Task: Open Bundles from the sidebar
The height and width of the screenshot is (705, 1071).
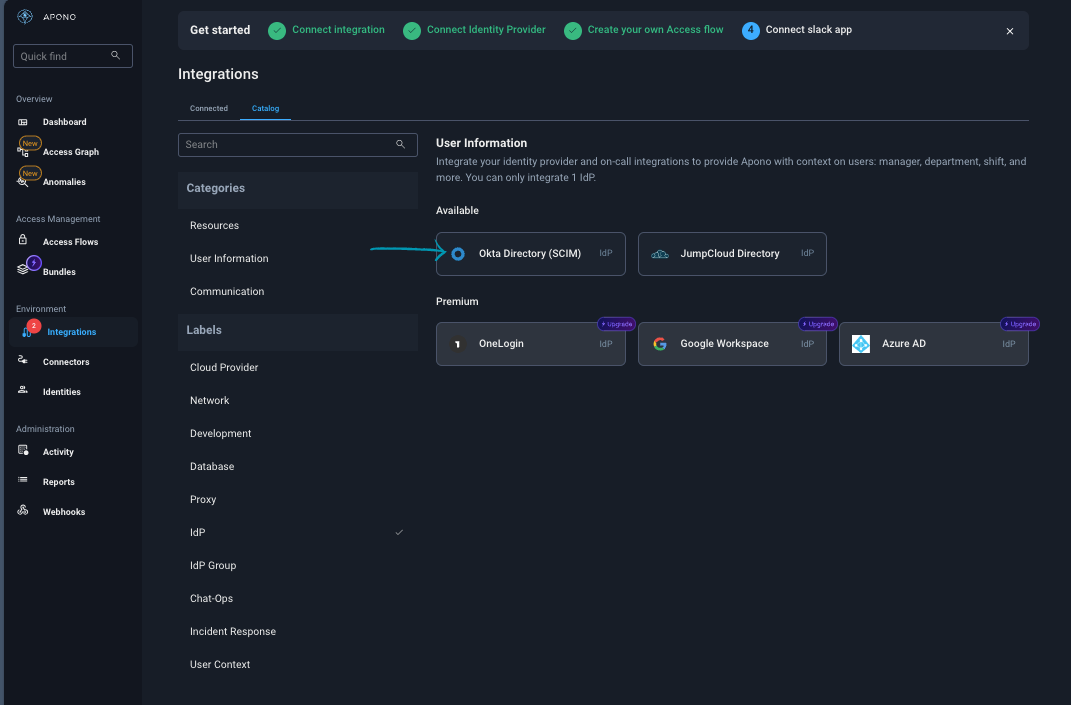Action: point(59,272)
